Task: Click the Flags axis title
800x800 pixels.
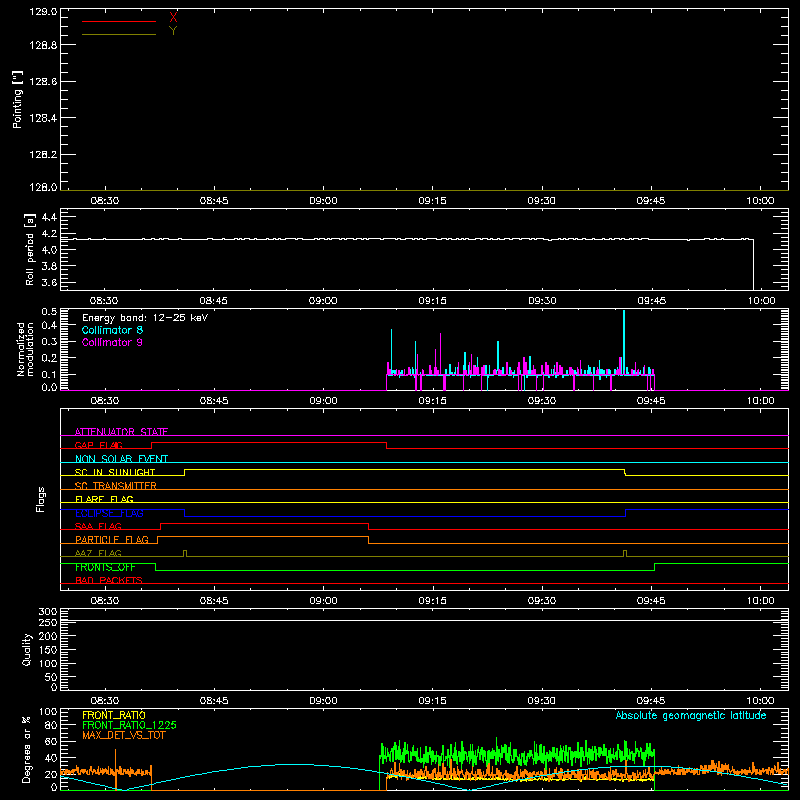Action: tap(40, 499)
